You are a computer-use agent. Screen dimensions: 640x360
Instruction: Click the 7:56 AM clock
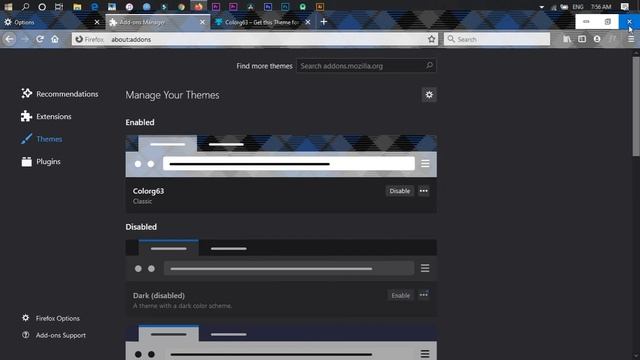pyautogui.click(x=601, y=7)
